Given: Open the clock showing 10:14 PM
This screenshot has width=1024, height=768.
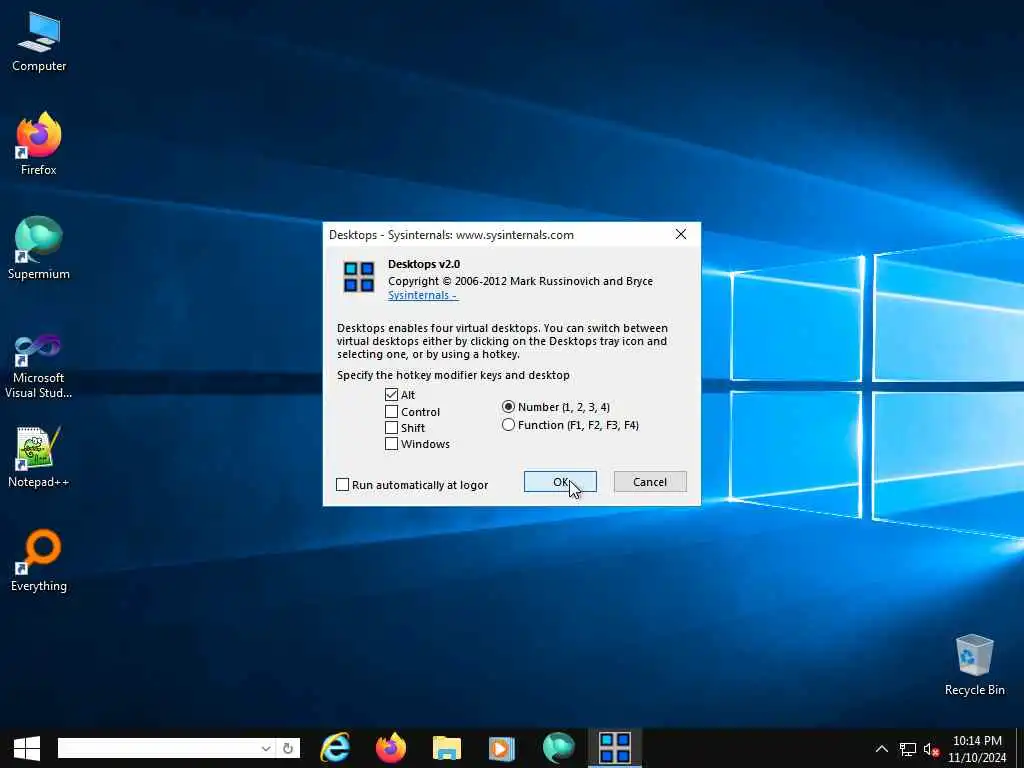Looking at the screenshot, I should (977, 749).
